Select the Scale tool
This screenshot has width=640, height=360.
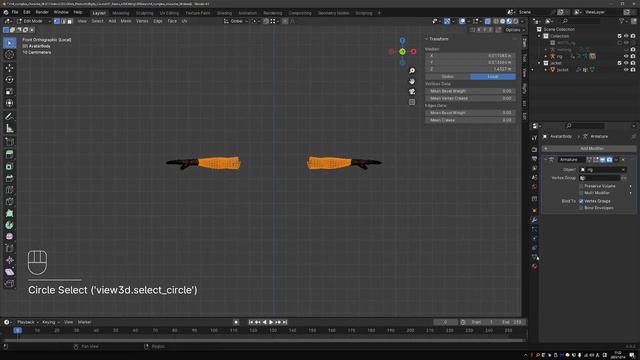[x=9, y=91]
